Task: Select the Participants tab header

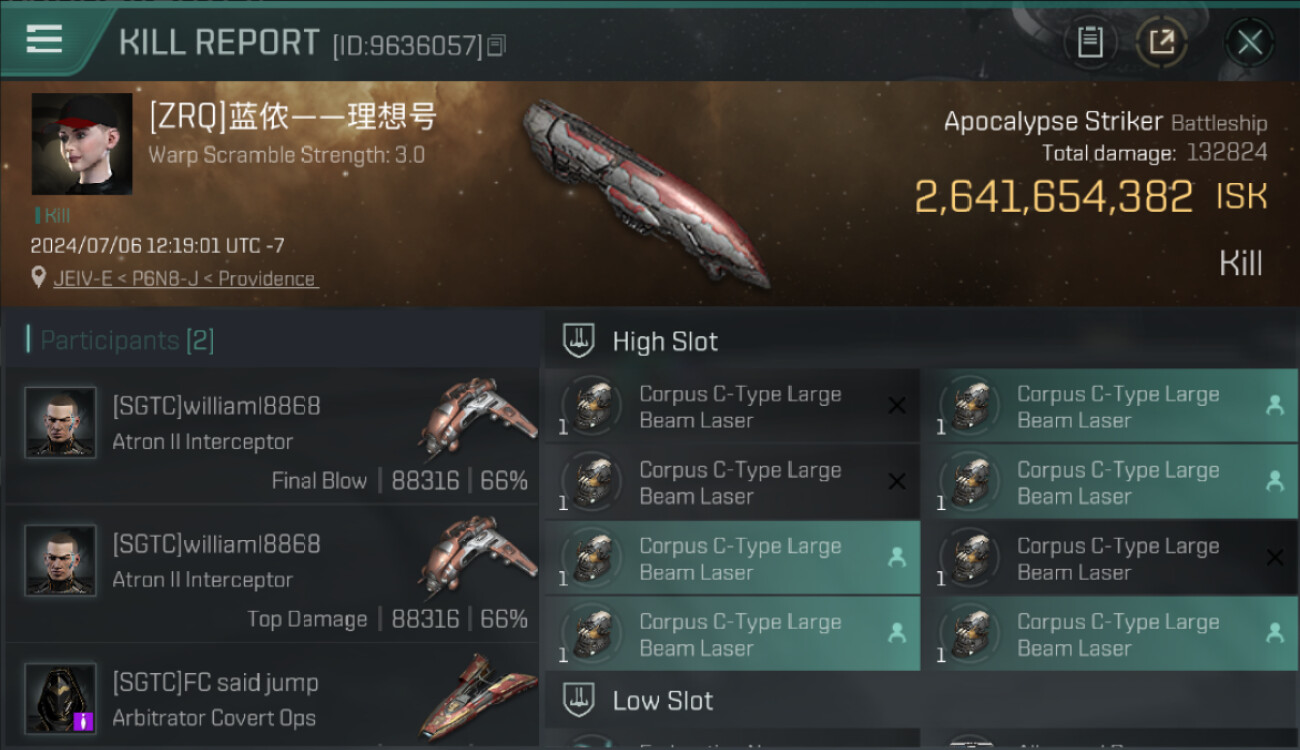Action: click(x=120, y=341)
